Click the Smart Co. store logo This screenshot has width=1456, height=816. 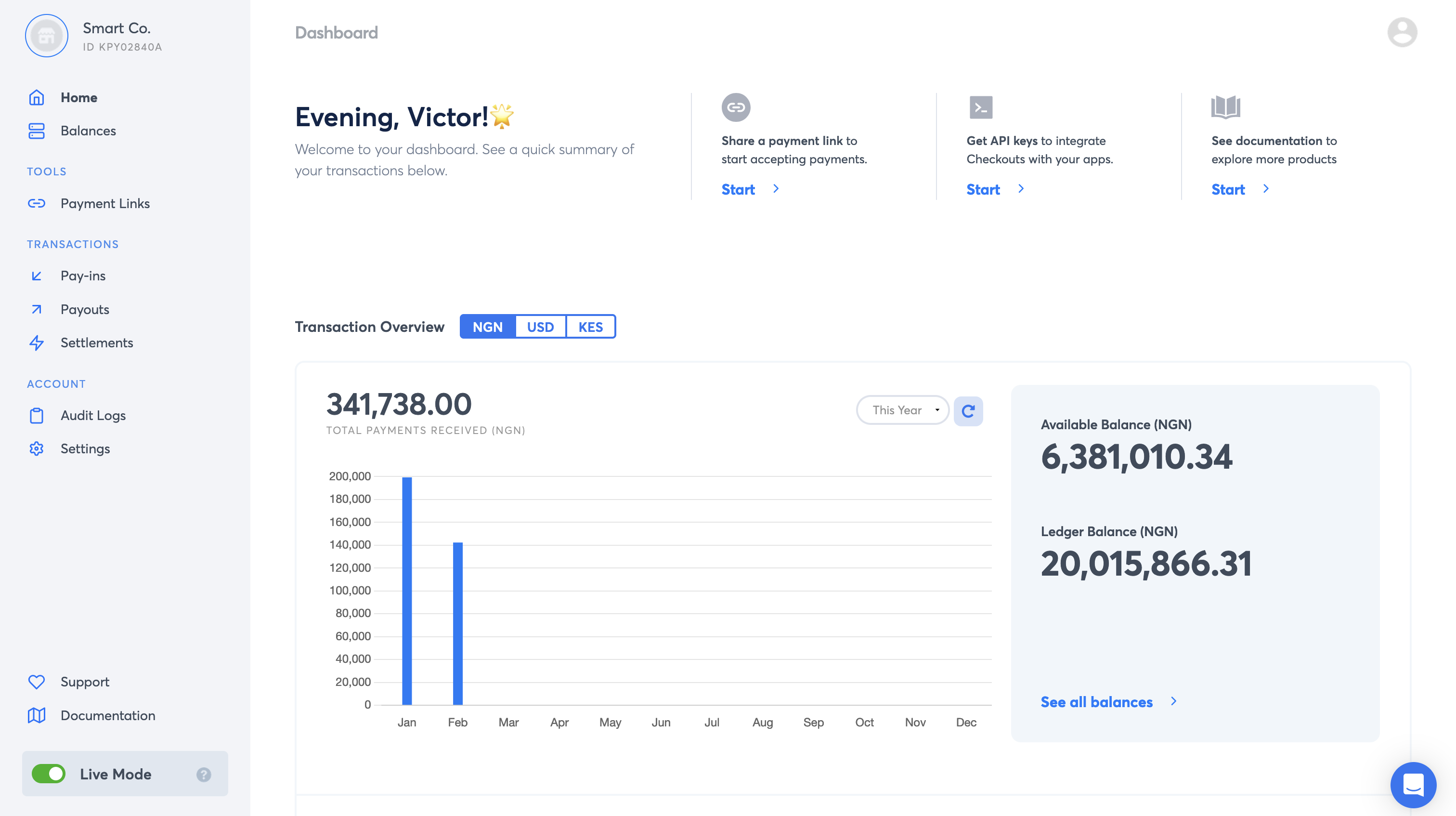pos(46,36)
